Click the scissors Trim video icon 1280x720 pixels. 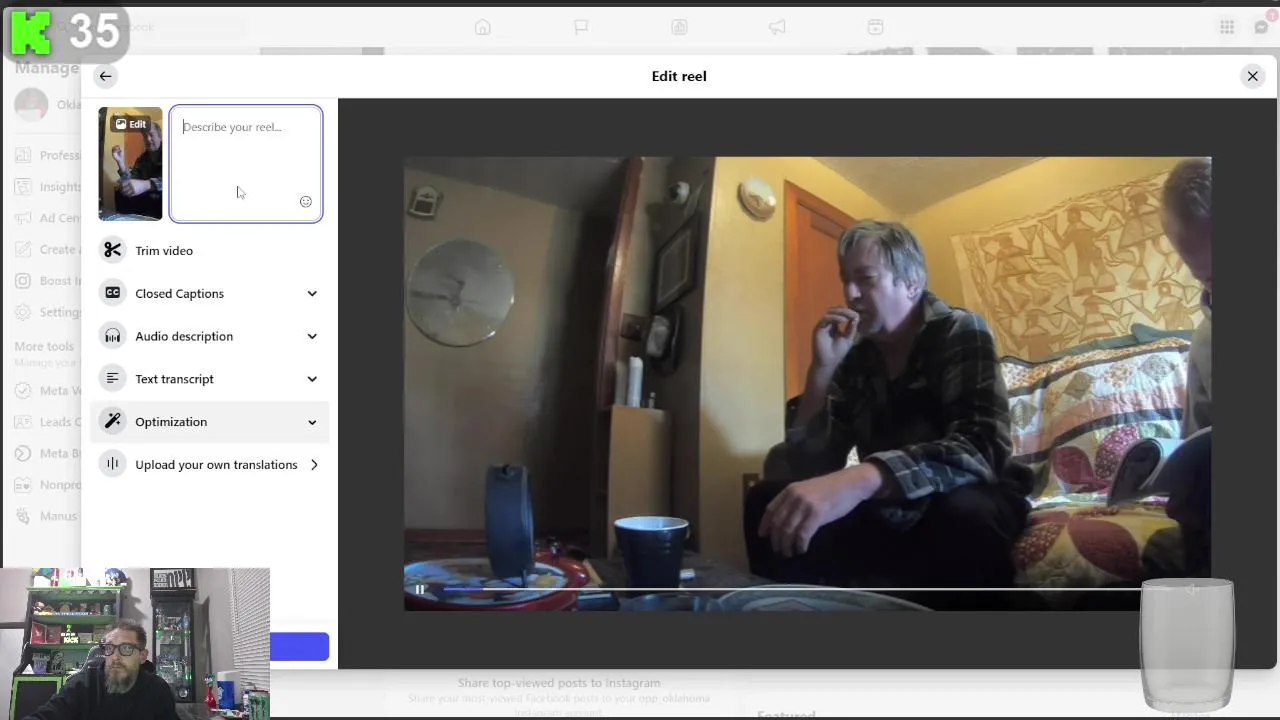[112, 251]
